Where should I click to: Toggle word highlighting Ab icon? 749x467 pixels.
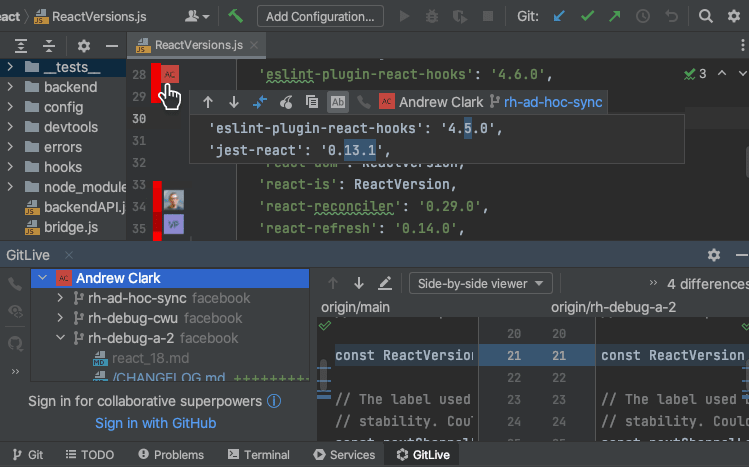338,102
